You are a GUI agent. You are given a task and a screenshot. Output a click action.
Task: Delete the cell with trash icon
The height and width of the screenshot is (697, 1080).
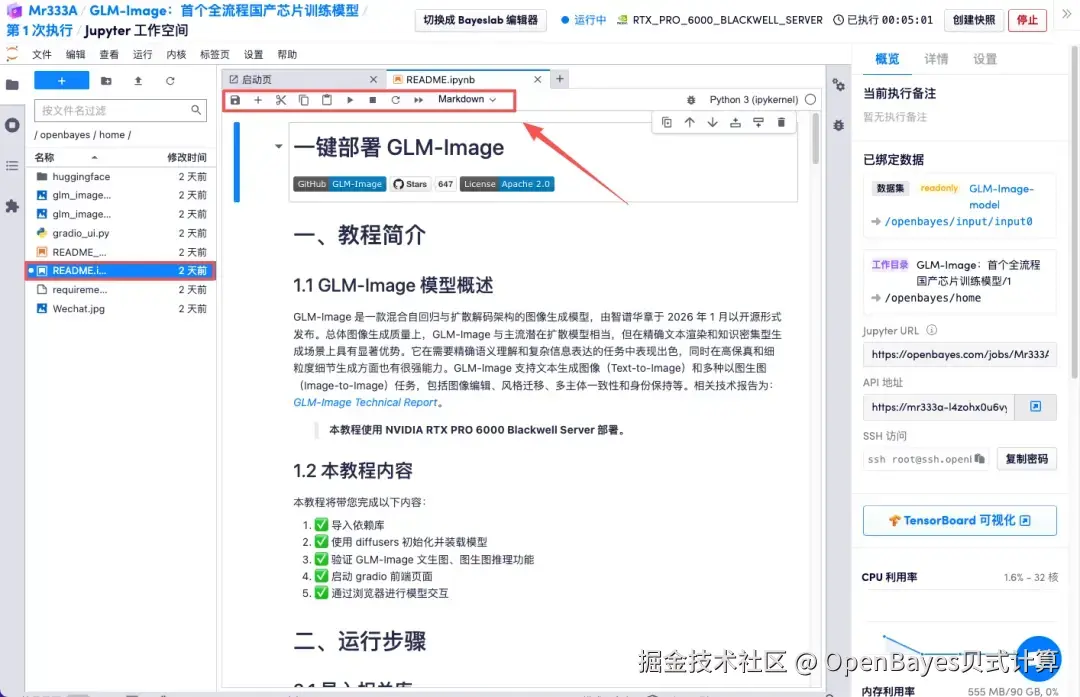(781, 123)
